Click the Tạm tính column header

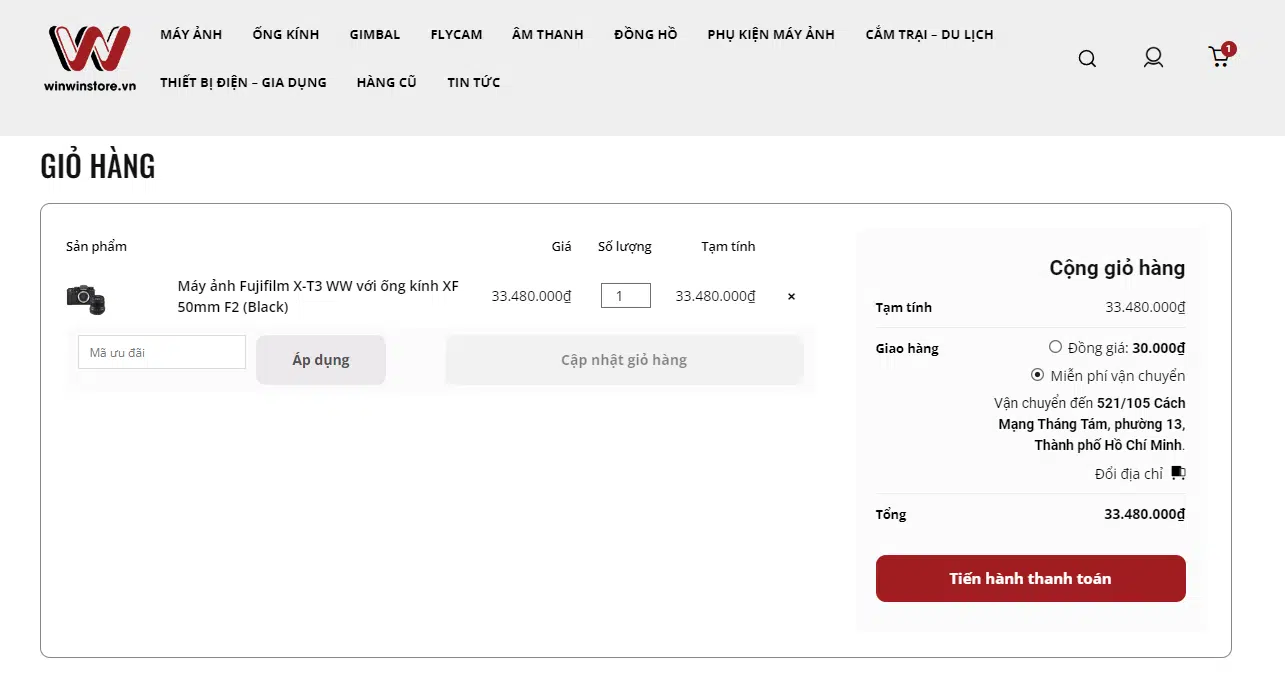[728, 246]
